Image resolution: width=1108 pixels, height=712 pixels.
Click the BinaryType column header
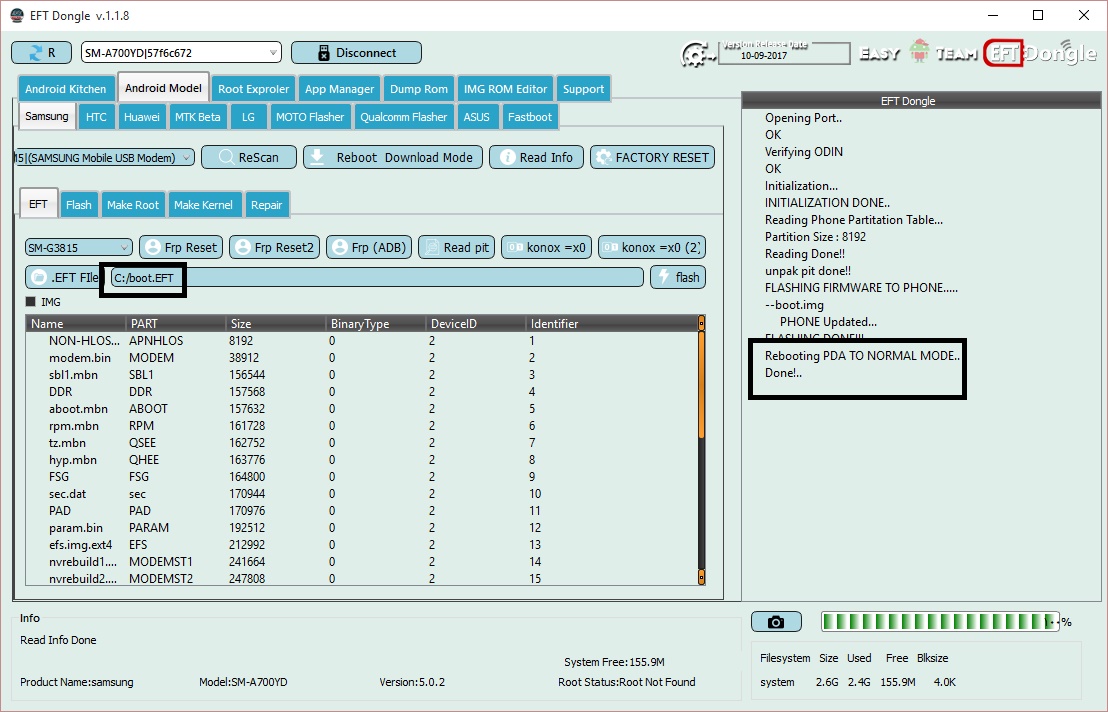[x=376, y=324]
